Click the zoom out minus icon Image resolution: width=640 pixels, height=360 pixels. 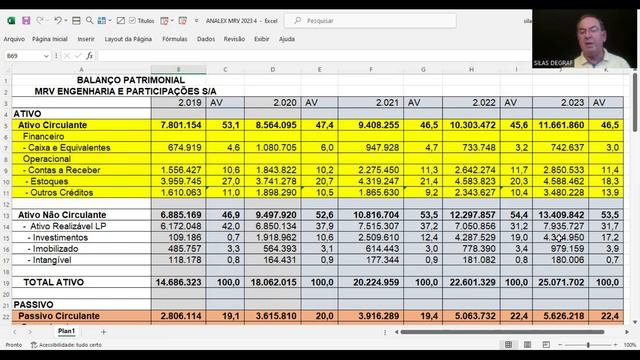pyautogui.click(x=560, y=345)
